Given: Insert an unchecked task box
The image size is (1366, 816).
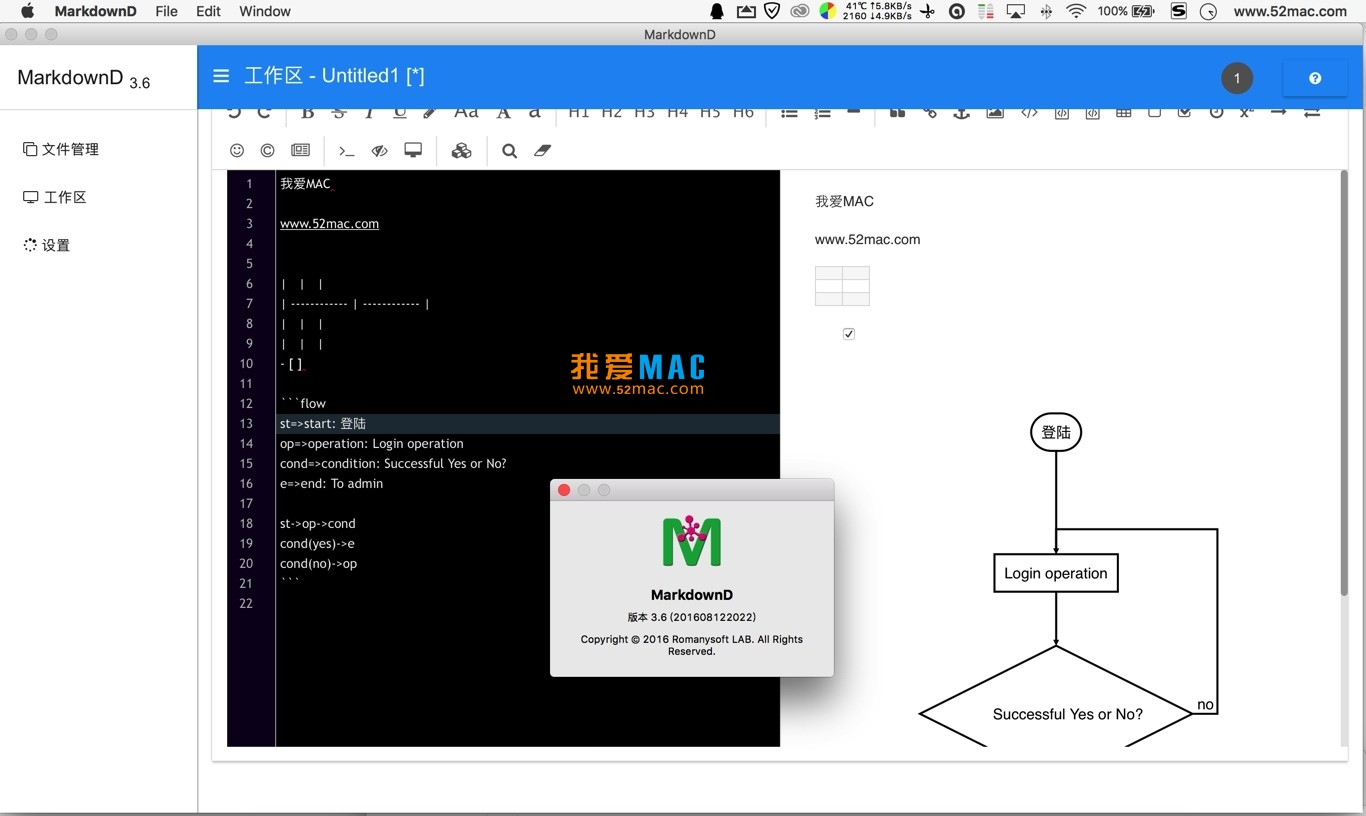Looking at the screenshot, I should pyautogui.click(x=1154, y=112).
